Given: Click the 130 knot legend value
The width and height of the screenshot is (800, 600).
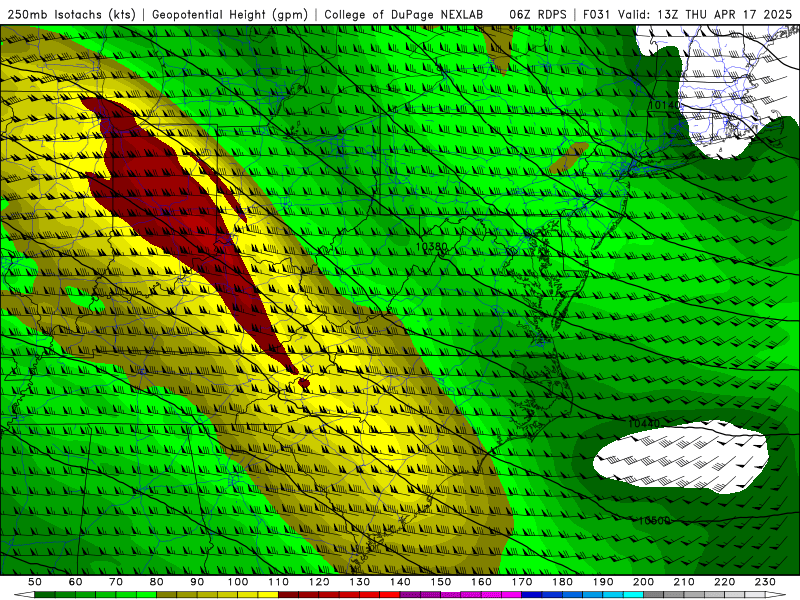Looking at the screenshot, I should point(360,582).
